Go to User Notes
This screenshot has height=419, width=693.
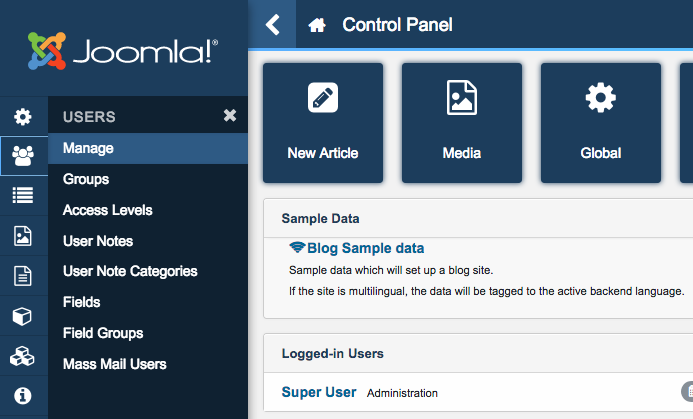(97, 241)
